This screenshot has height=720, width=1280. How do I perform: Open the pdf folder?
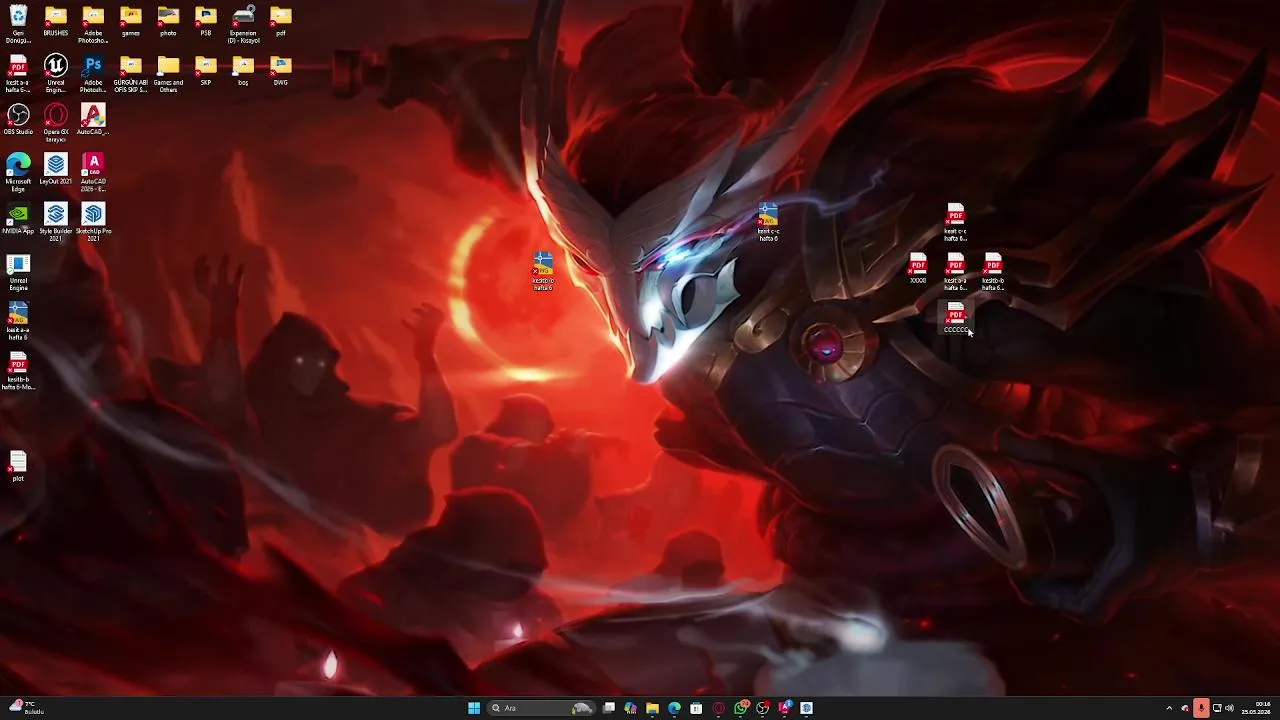[x=281, y=21]
